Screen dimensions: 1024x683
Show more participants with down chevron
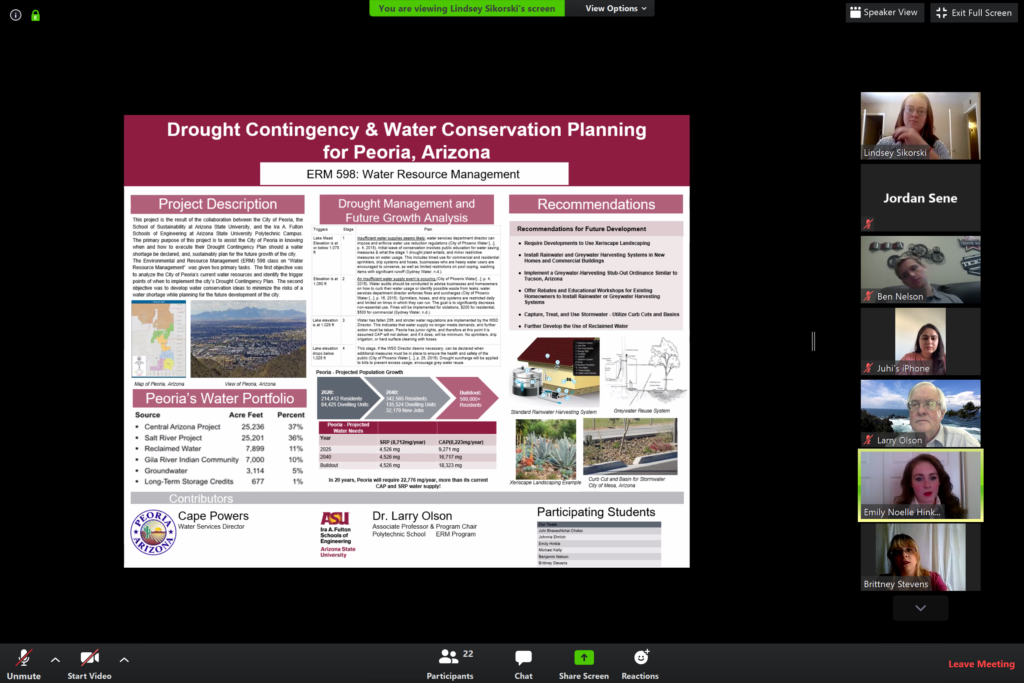(x=920, y=608)
